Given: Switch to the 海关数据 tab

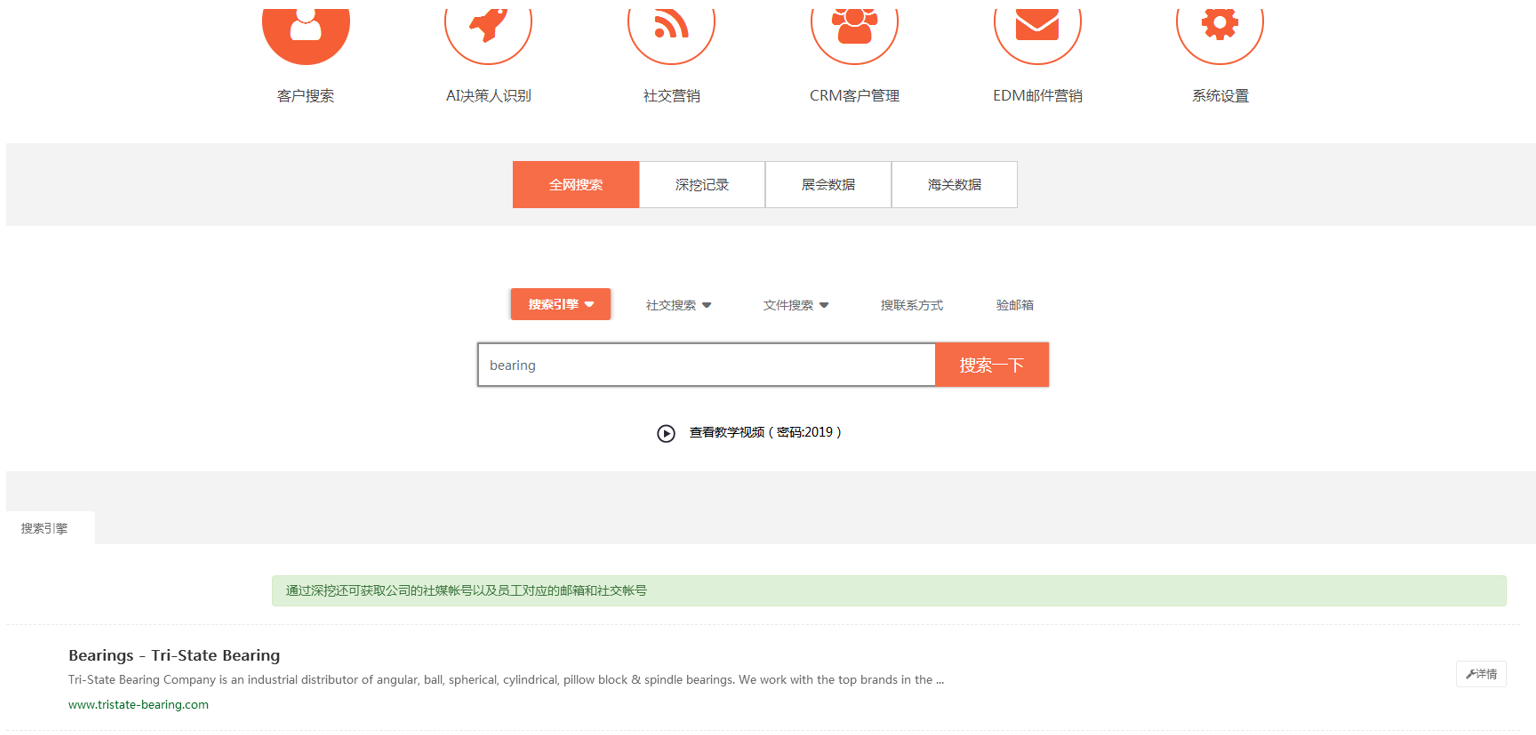Looking at the screenshot, I should click(954, 185).
